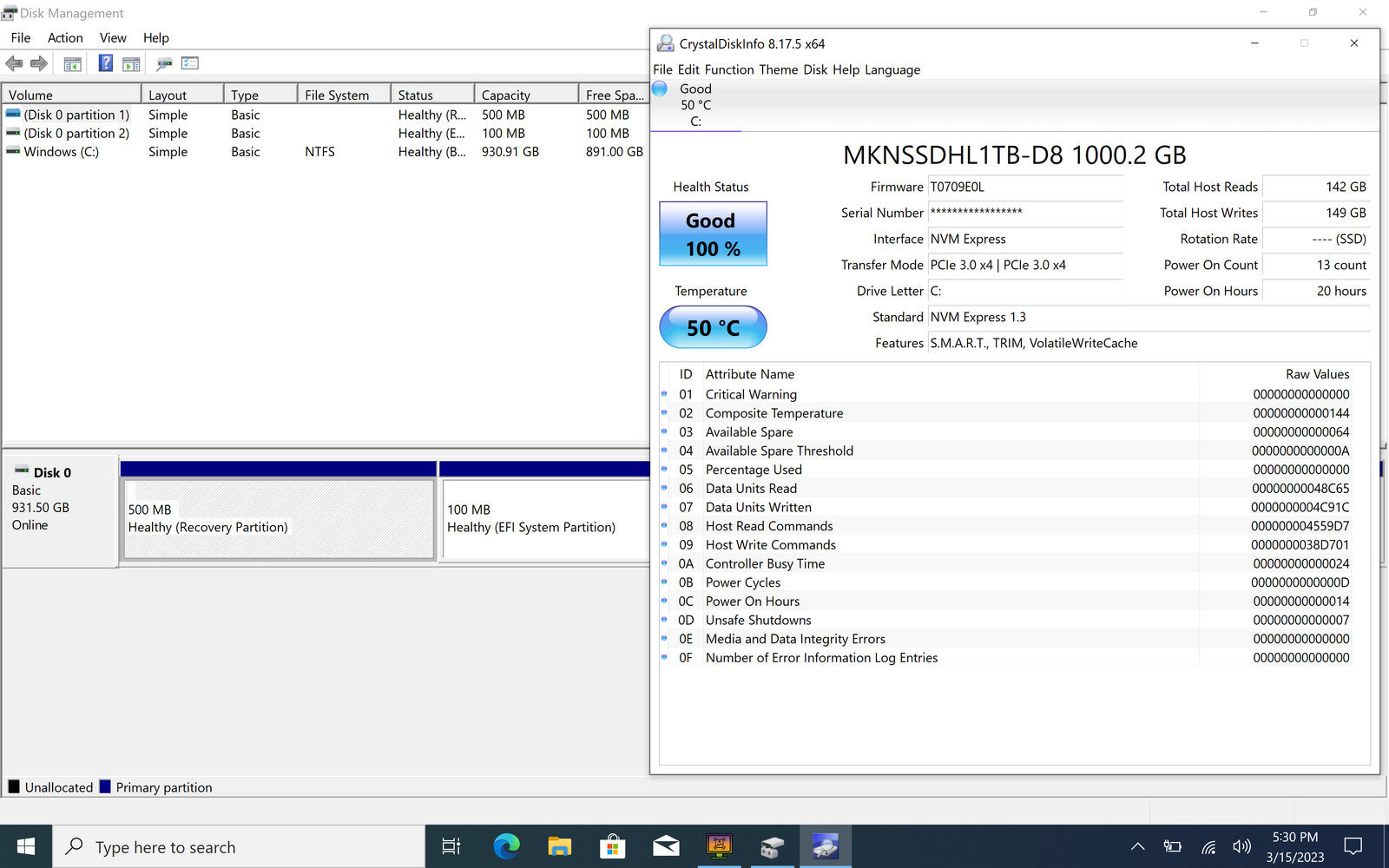This screenshot has height=868, width=1389.
Task: Open Windows Start button
Action: pos(26,846)
